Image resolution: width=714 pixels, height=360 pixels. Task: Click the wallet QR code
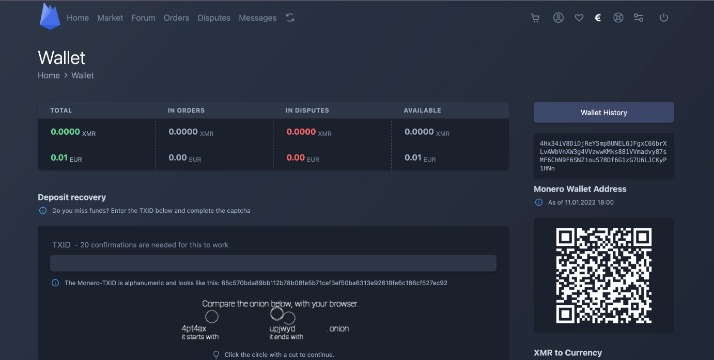[x=603, y=275]
